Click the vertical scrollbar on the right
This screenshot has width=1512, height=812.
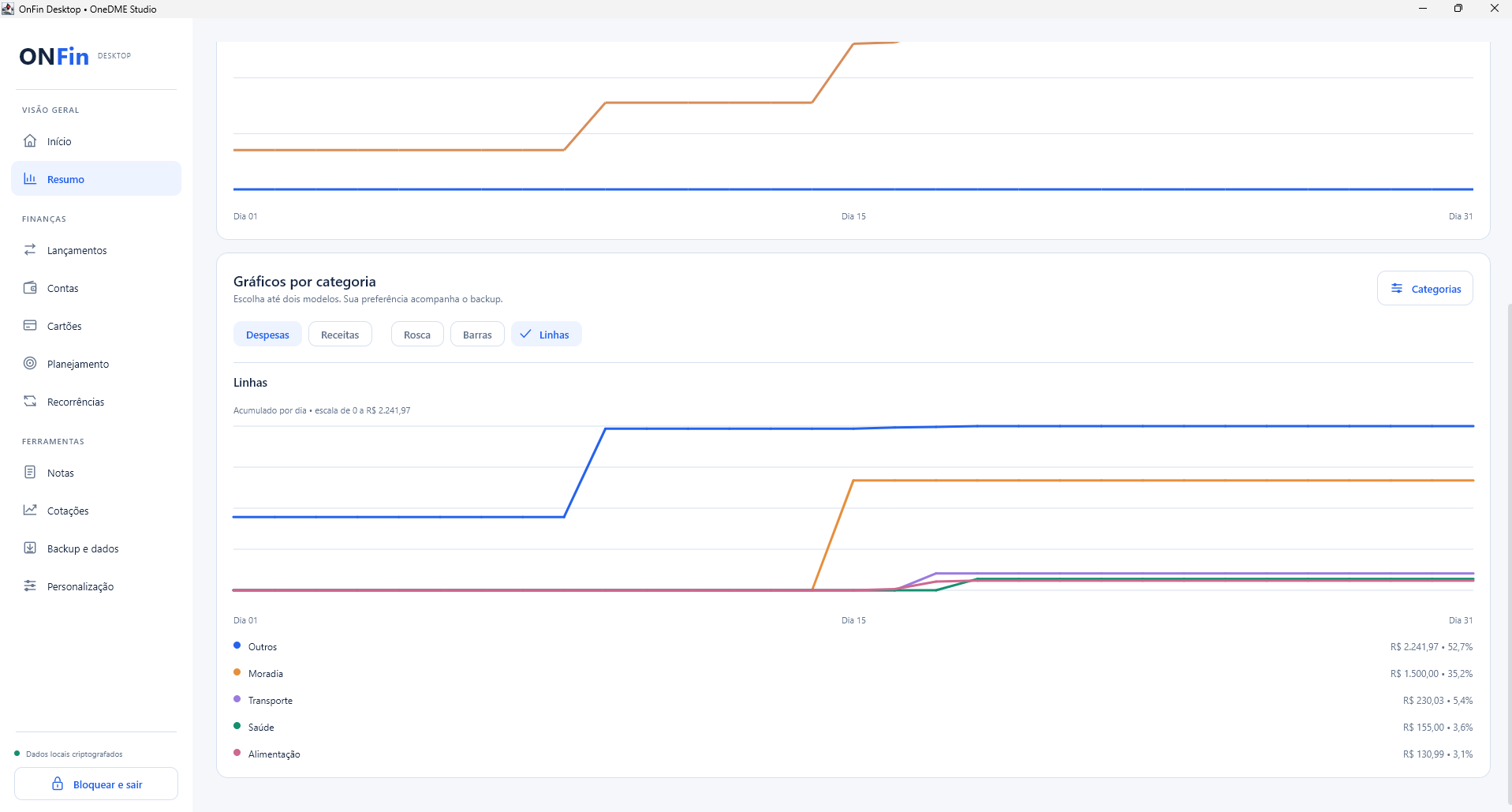(1509, 552)
